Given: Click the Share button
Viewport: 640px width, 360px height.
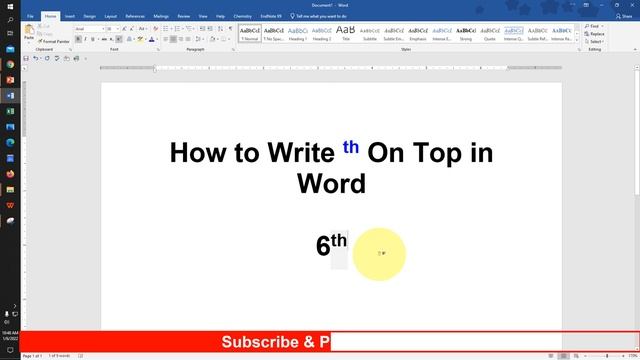Looking at the screenshot, I should pos(624,16).
